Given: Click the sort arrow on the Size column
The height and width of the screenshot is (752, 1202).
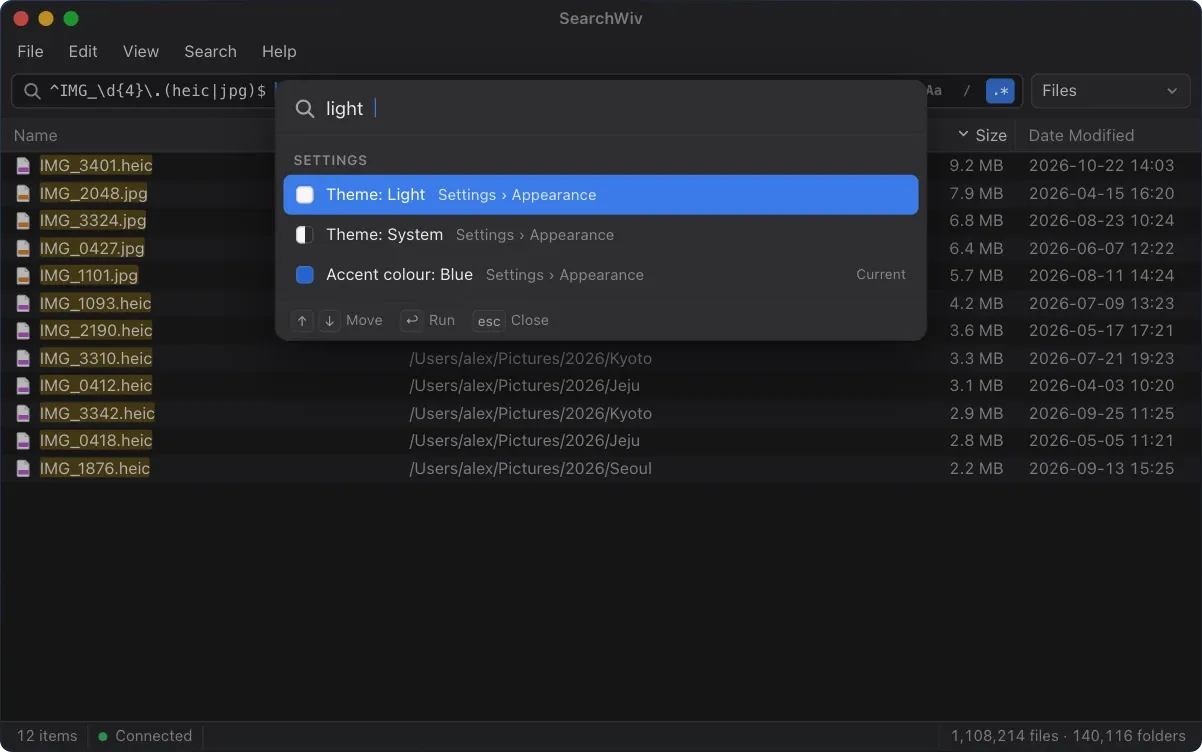Looking at the screenshot, I should (963, 135).
